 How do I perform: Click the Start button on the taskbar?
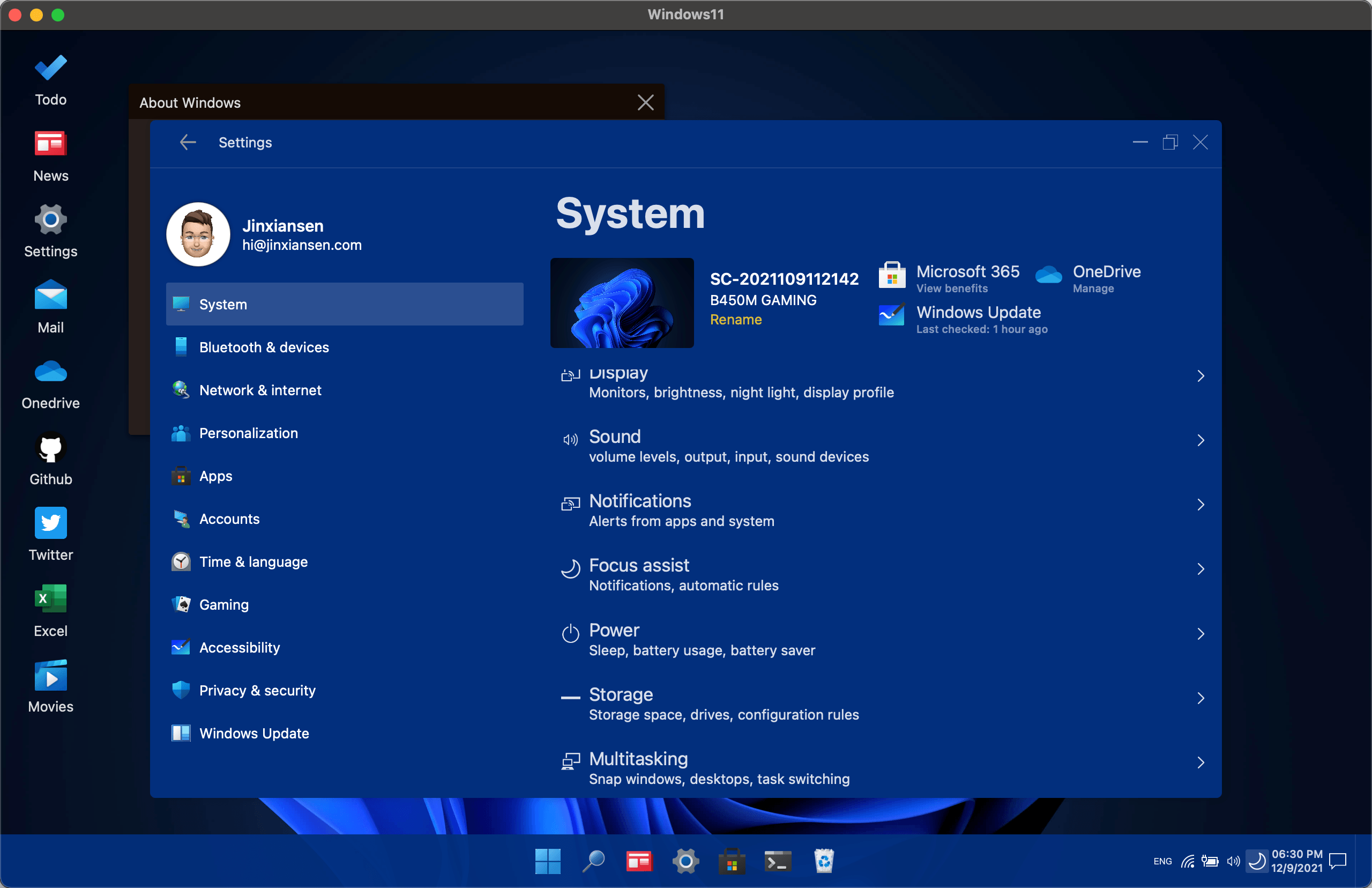[x=547, y=862]
